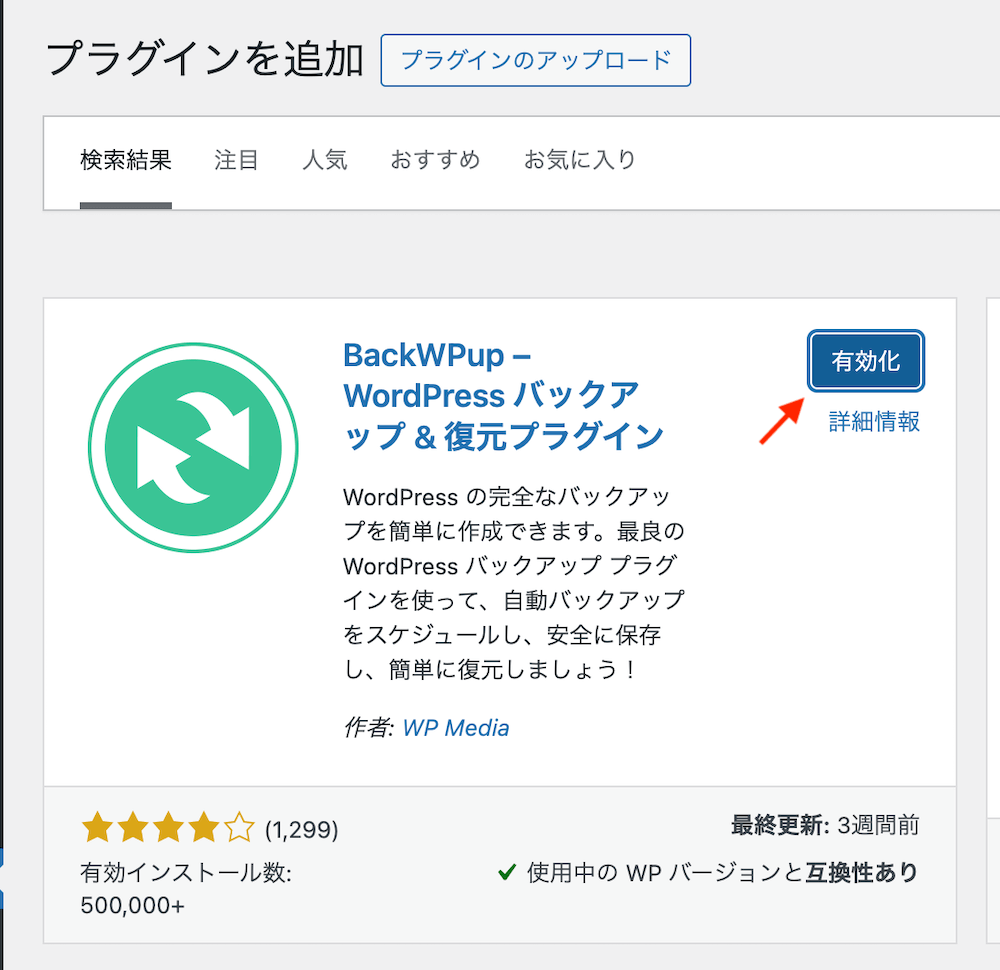Click the empty fifth rating star
This screenshot has height=970, width=1000.
[x=239, y=827]
